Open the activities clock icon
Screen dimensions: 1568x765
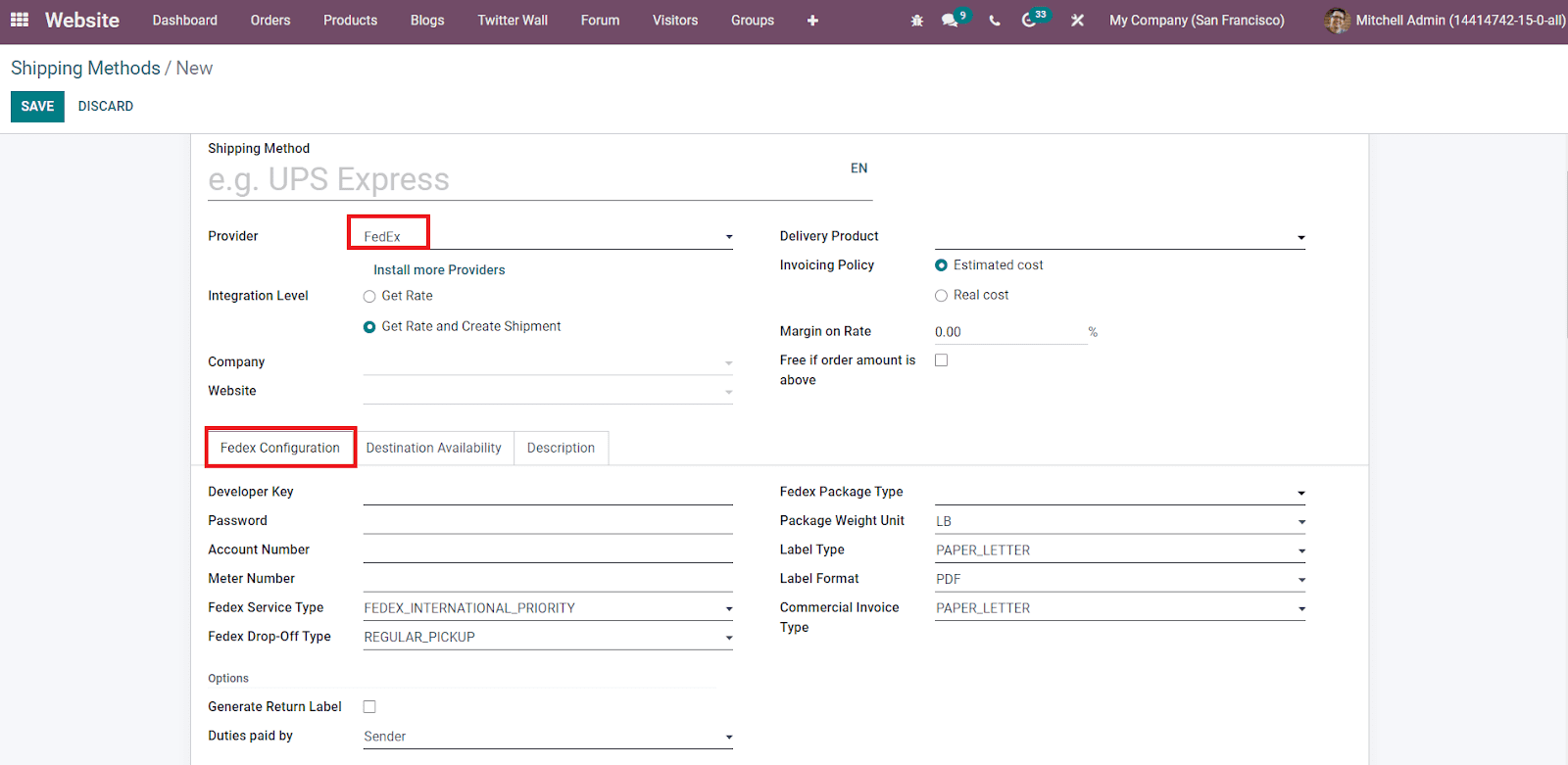tap(1029, 21)
